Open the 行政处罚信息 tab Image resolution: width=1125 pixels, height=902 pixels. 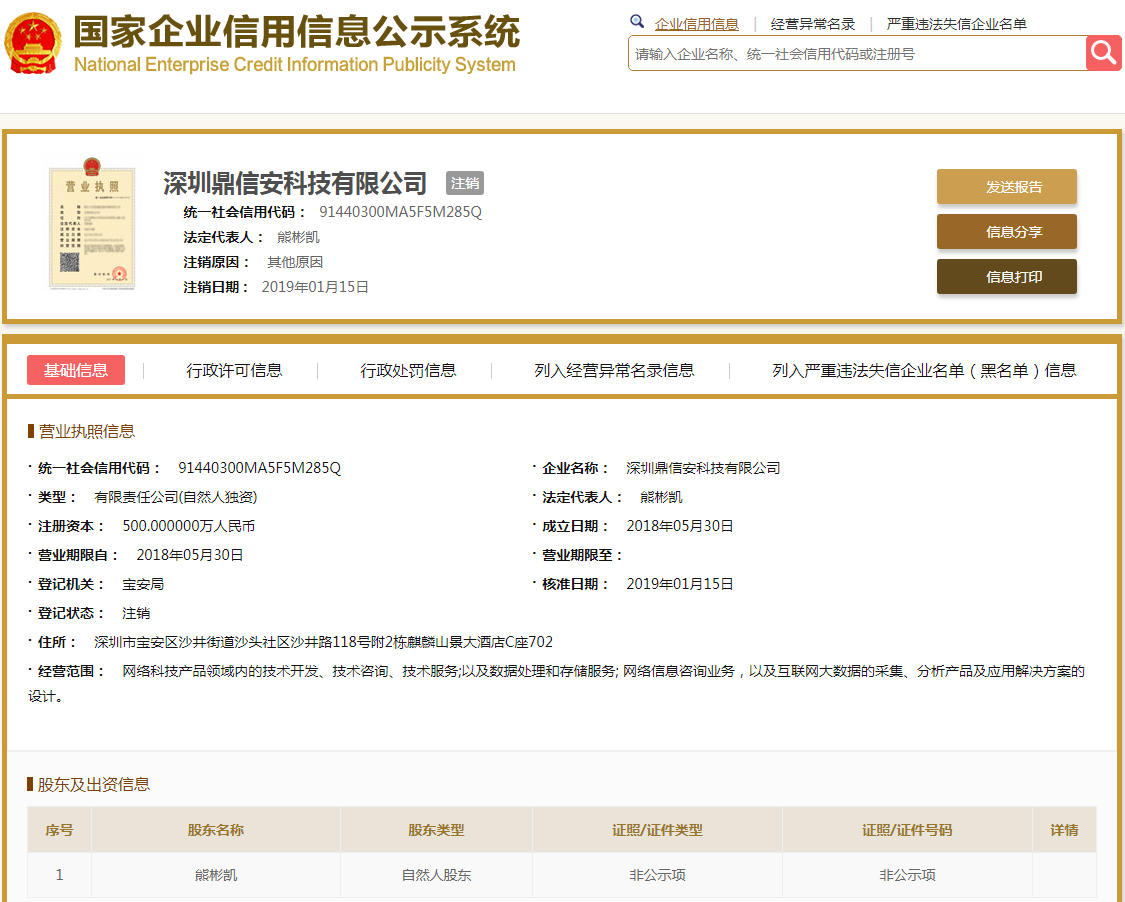pos(408,370)
